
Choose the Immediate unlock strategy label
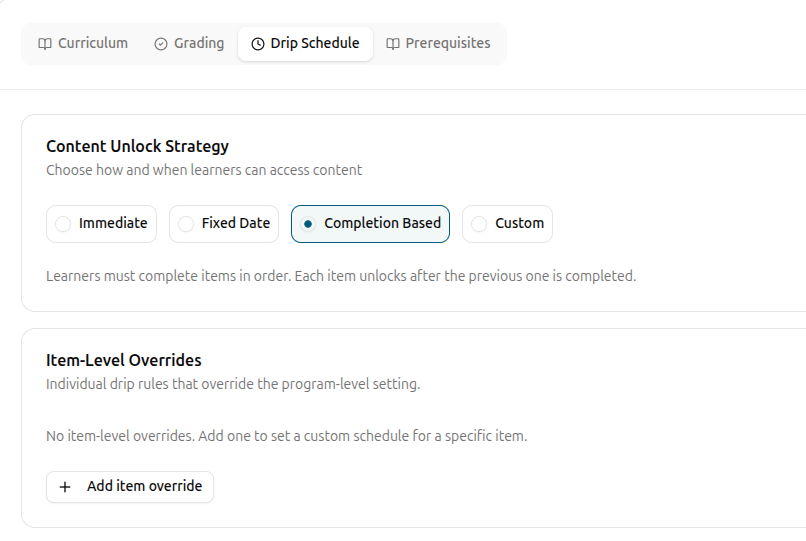click(113, 223)
